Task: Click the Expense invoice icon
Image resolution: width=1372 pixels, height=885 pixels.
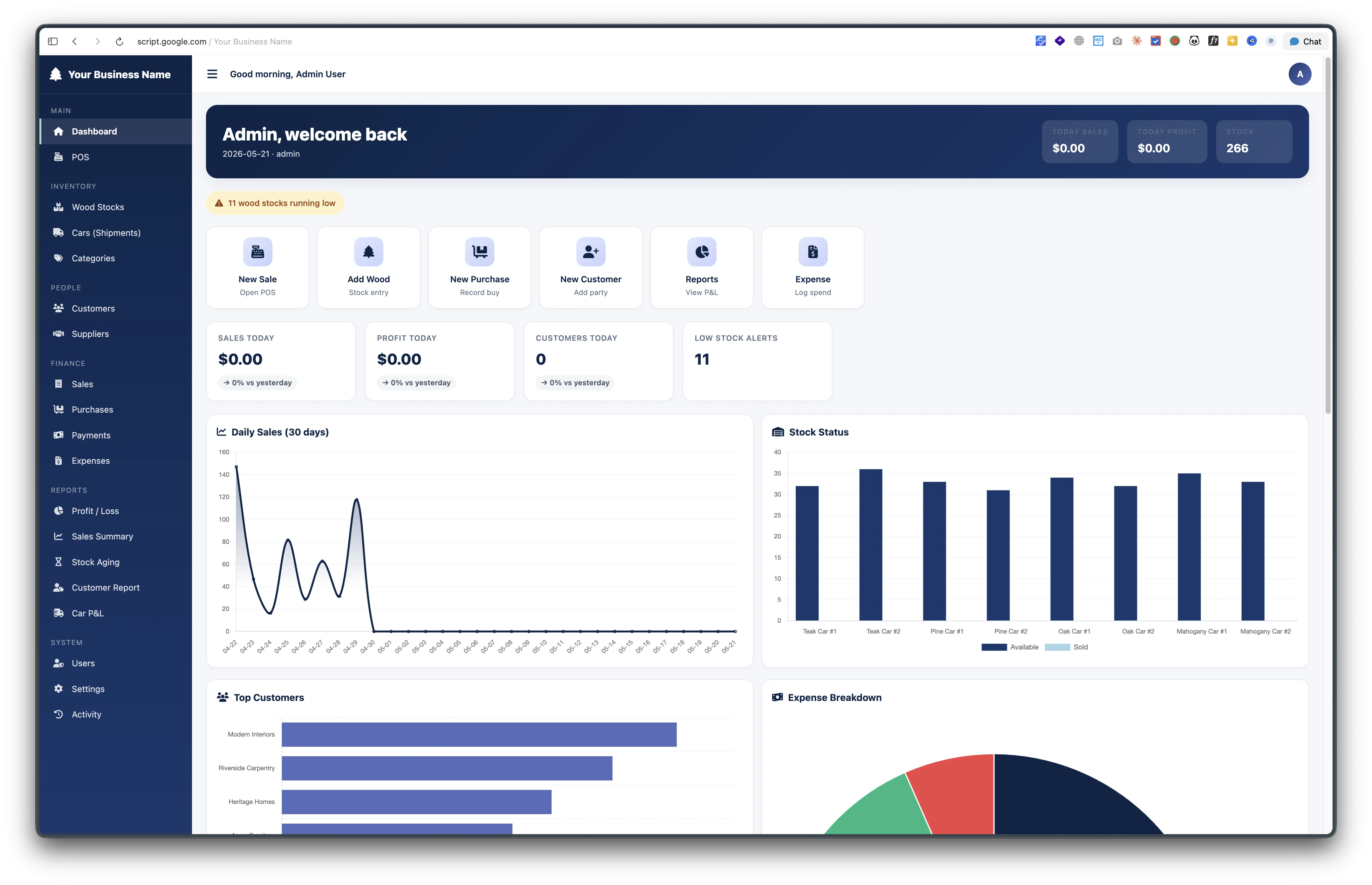Action: pos(813,252)
